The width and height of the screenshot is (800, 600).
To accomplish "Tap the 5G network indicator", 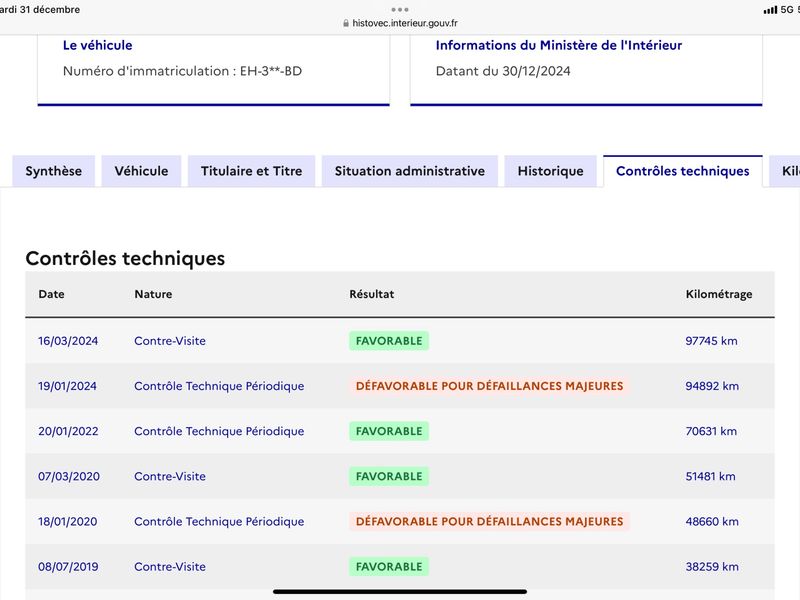I will 787,10.
